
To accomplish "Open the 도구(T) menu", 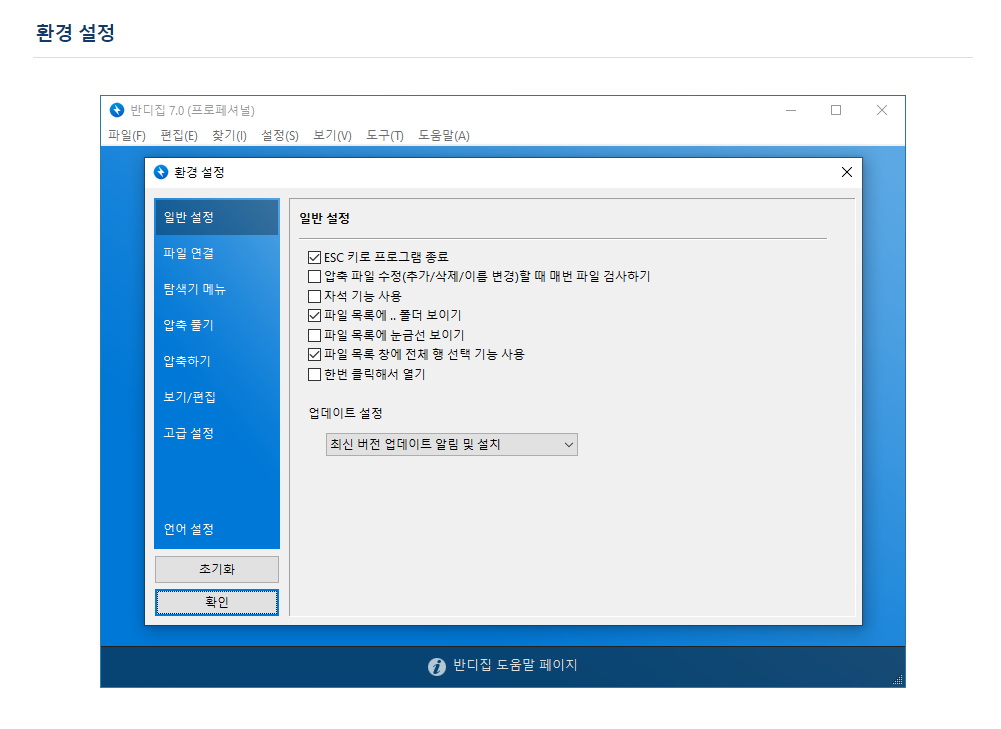I will click(384, 135).
